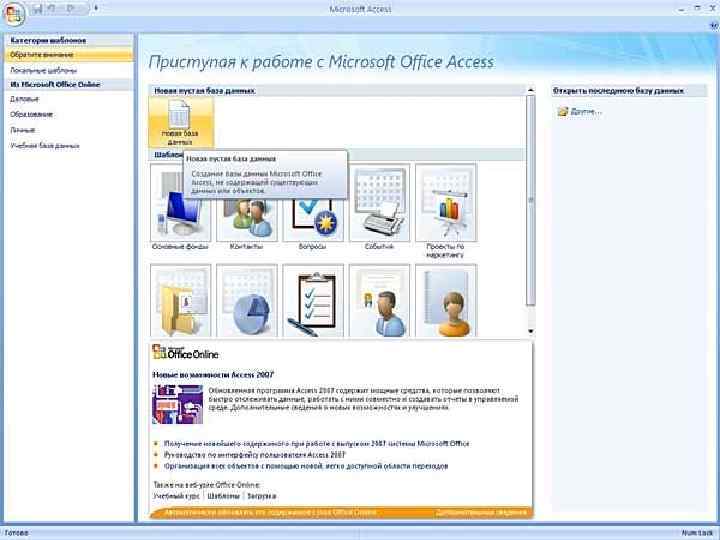Open the Другие... recent database link
The image size is (720, 540).
tap(585, 112)
